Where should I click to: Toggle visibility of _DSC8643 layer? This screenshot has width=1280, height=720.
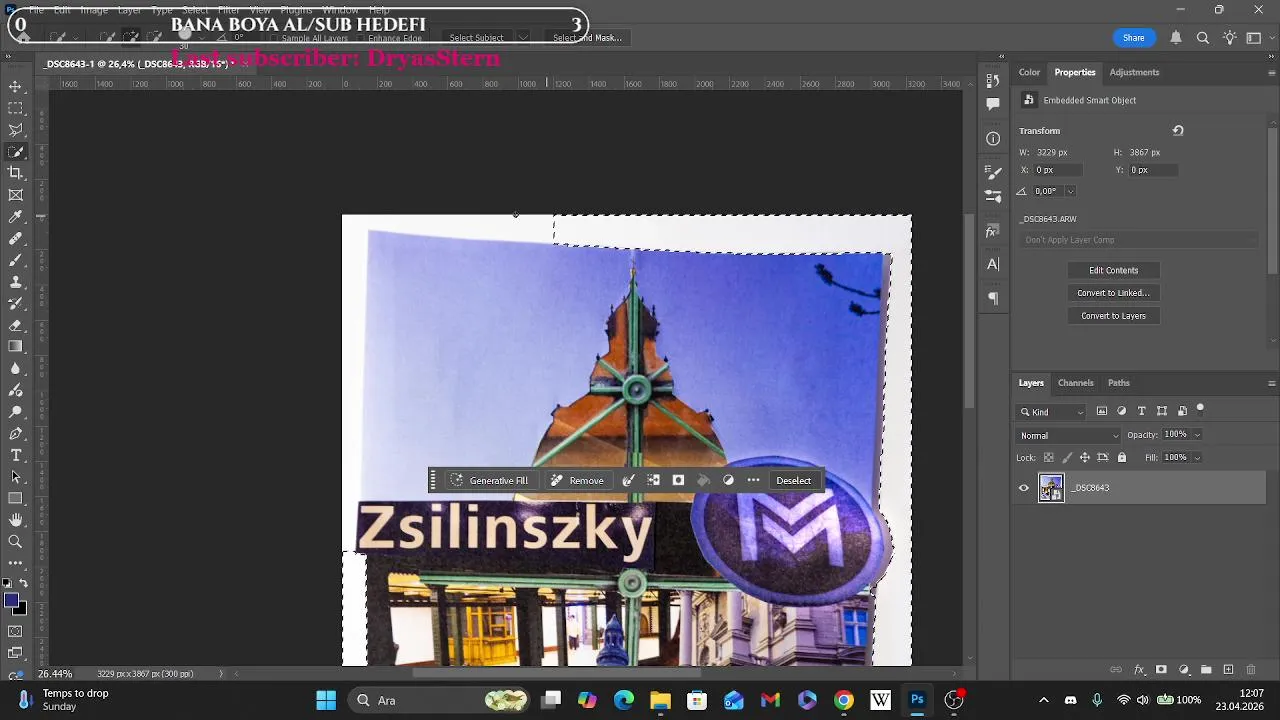point(1023,488)
